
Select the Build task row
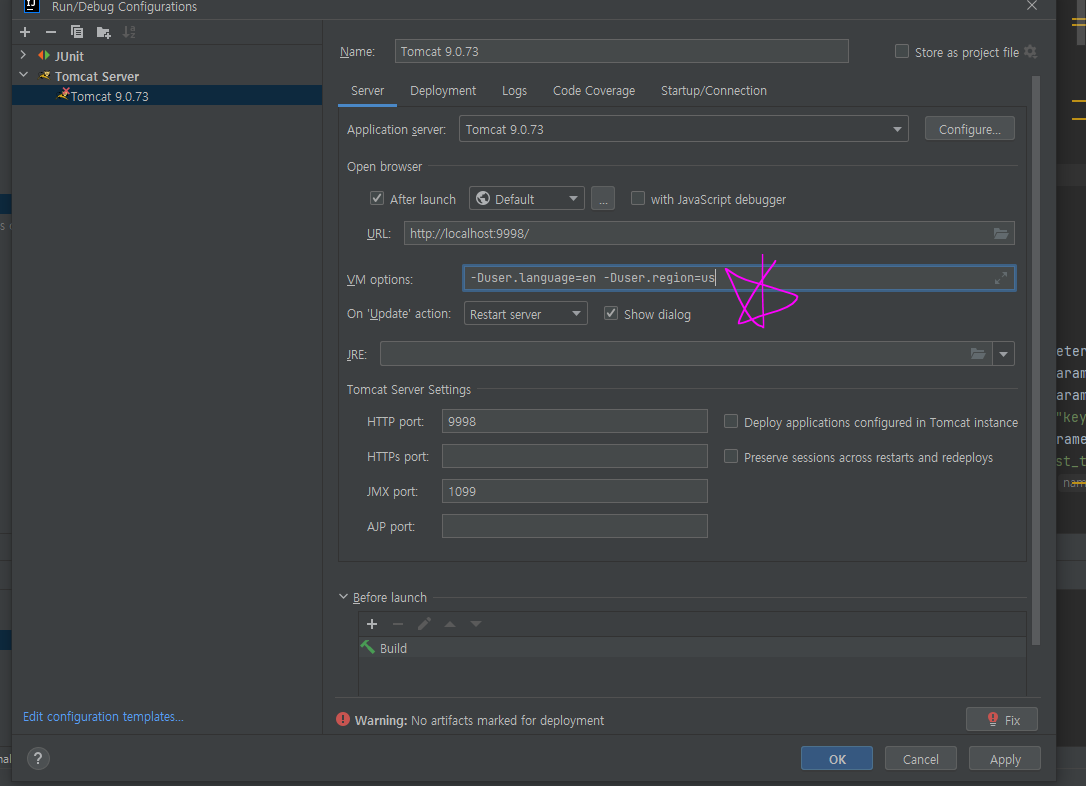pos(692,647)
